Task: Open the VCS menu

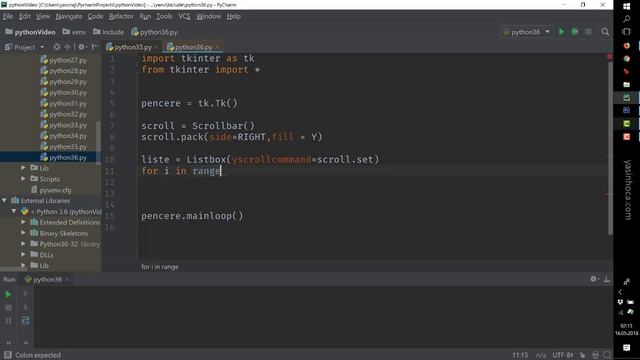Action: [184, 16]
